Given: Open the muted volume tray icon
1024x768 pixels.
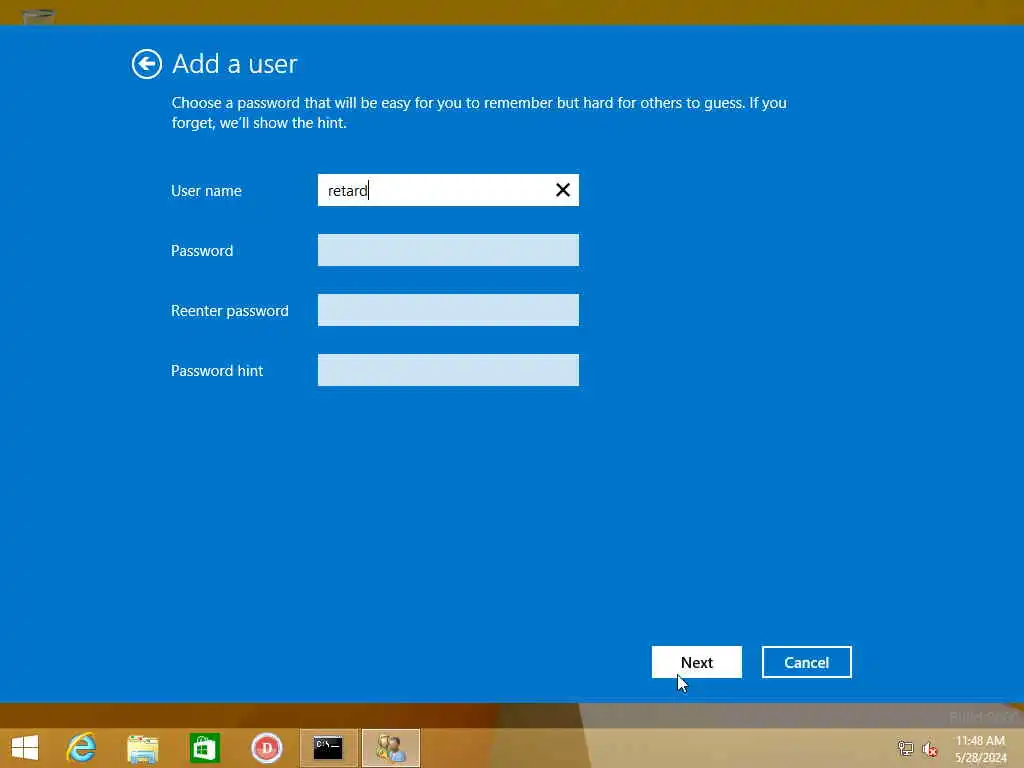Looking at the screenshot, I should (930, 748).
